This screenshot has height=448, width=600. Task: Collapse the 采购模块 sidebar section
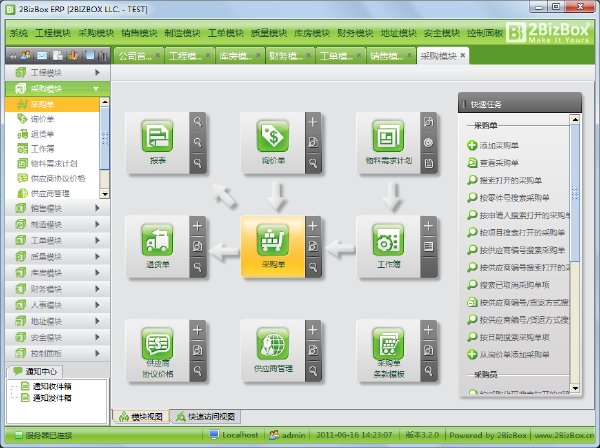(x=57, y=89)
